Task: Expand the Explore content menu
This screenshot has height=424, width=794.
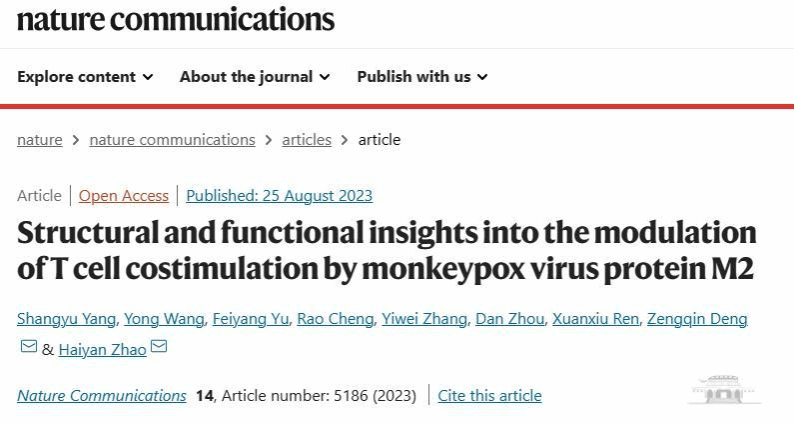Action: pos(85,77)
